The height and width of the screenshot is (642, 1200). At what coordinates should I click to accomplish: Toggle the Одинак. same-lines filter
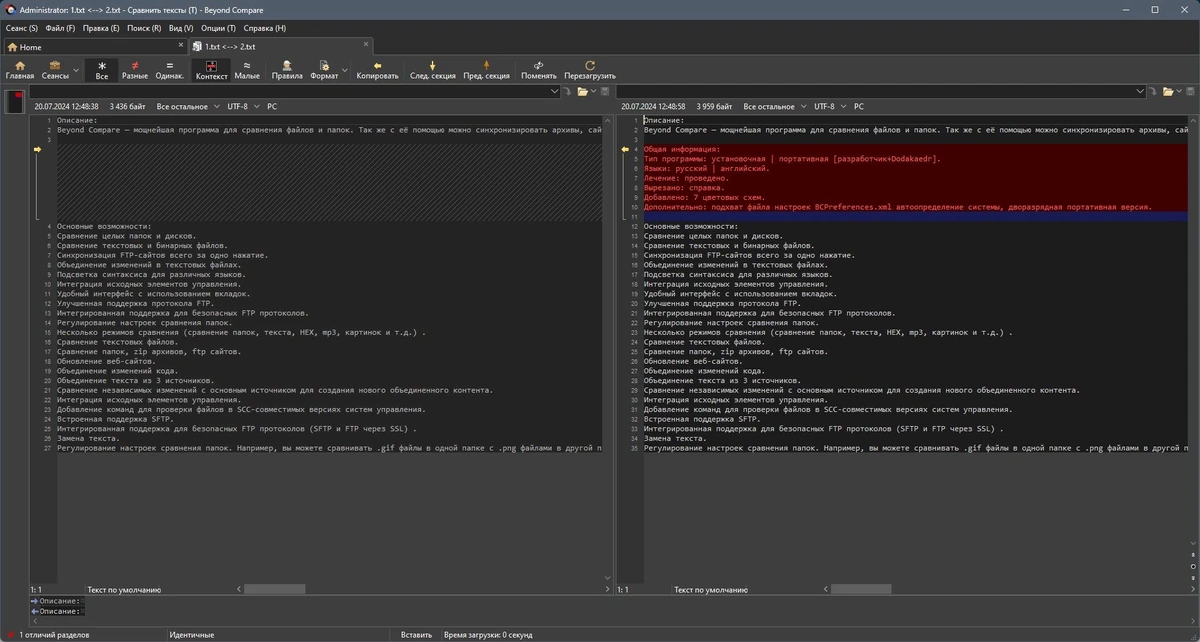coord(170,70)
